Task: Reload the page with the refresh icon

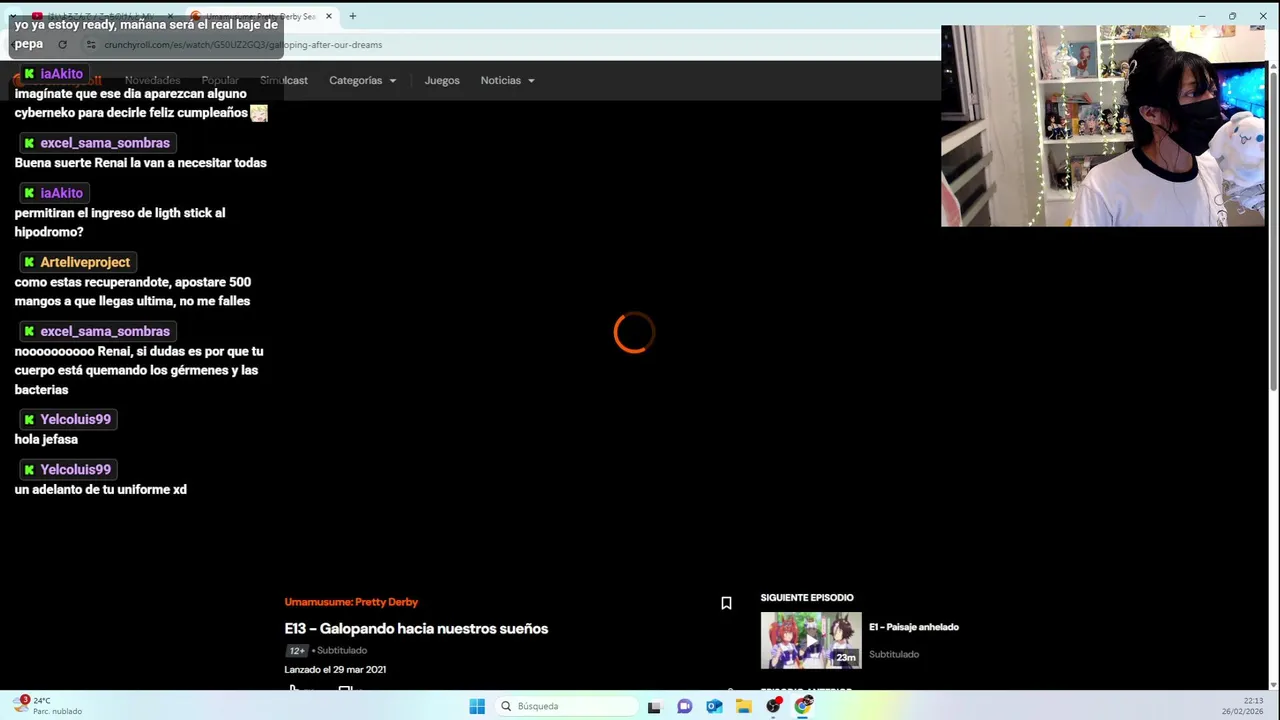Action: click(x=62, y=45)
